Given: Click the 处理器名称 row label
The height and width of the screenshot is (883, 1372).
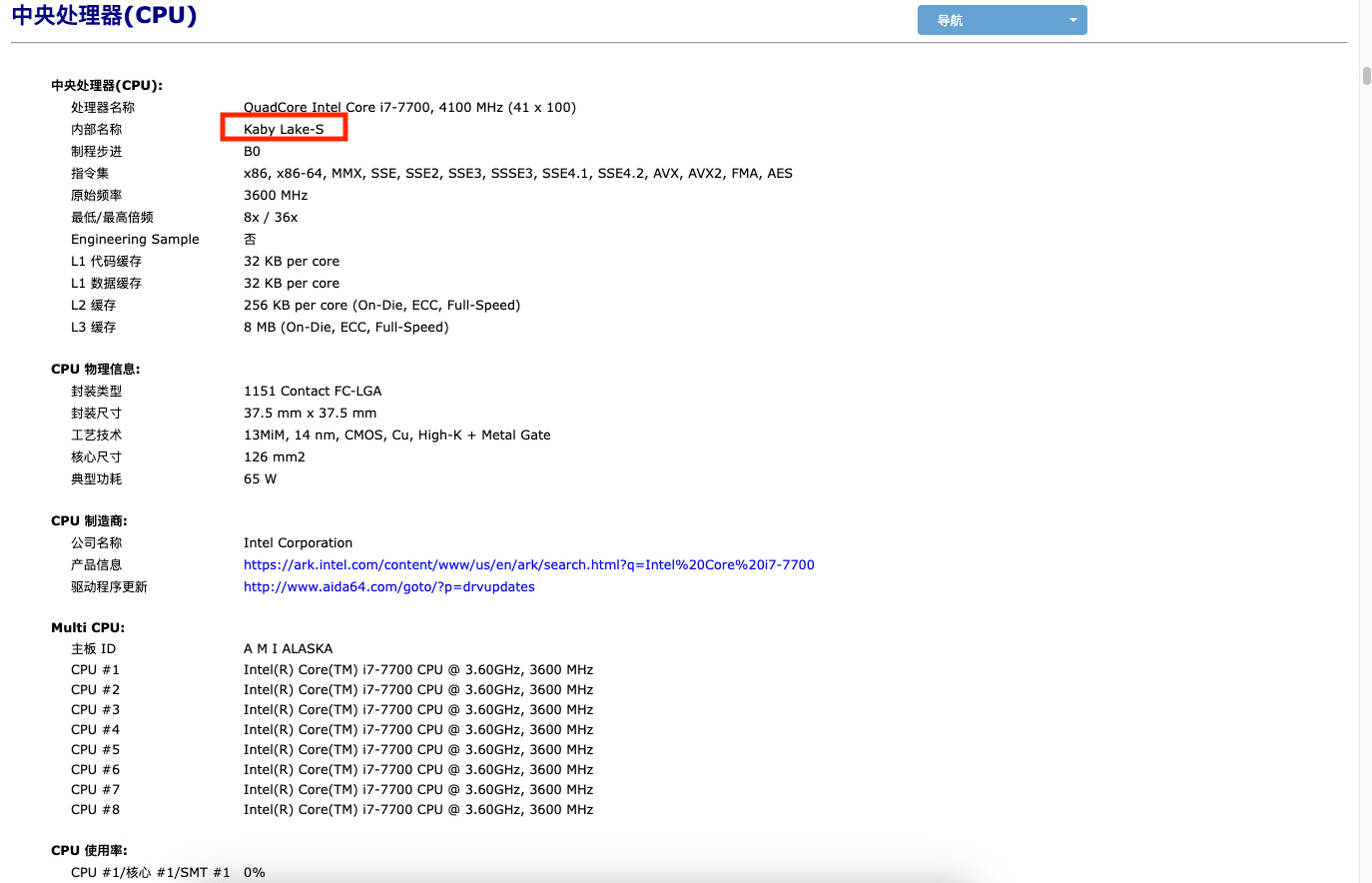Looking at the screenshot, I should click(x=103, y=107).
